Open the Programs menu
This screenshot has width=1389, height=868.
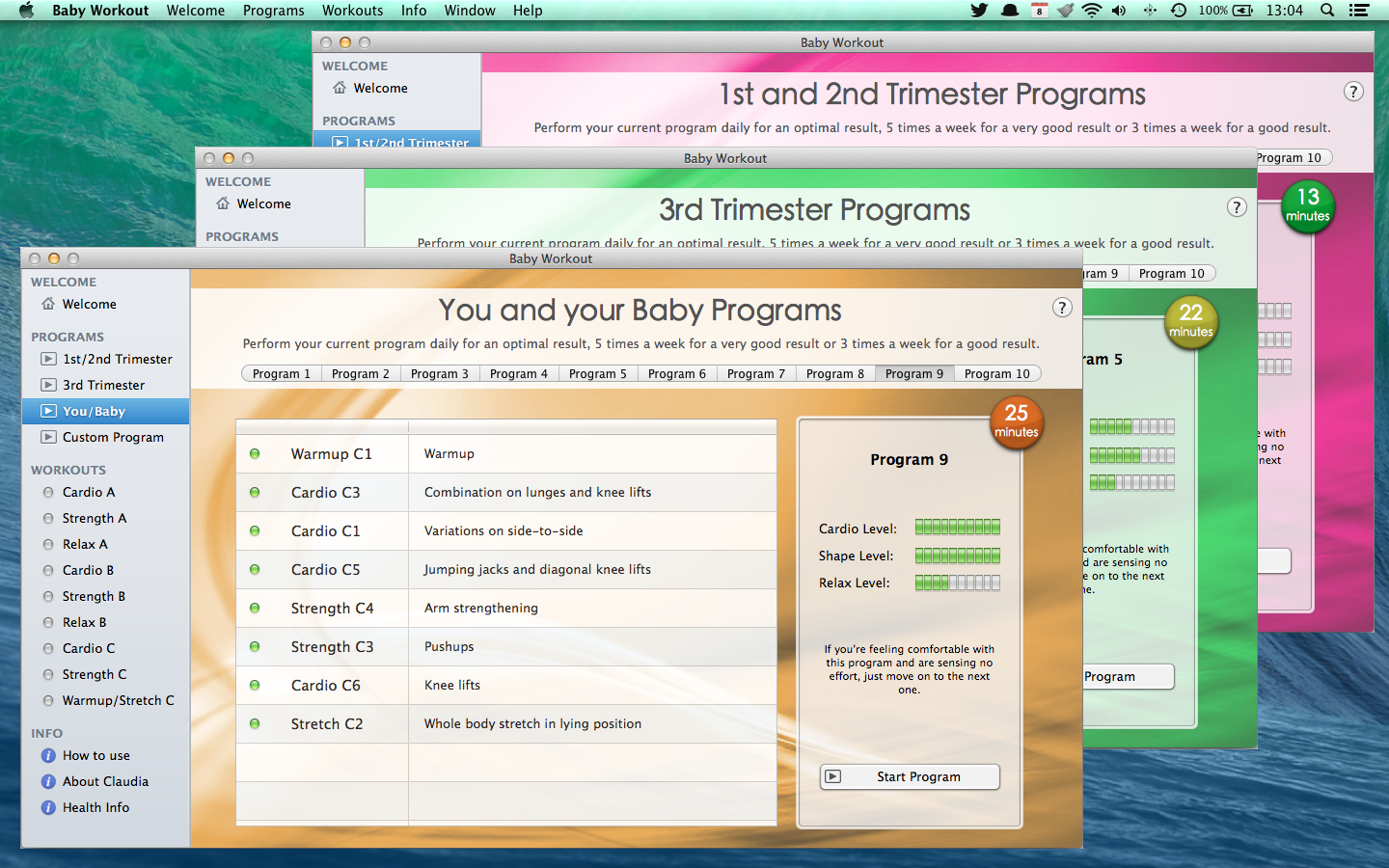click(x=273, y=11)
